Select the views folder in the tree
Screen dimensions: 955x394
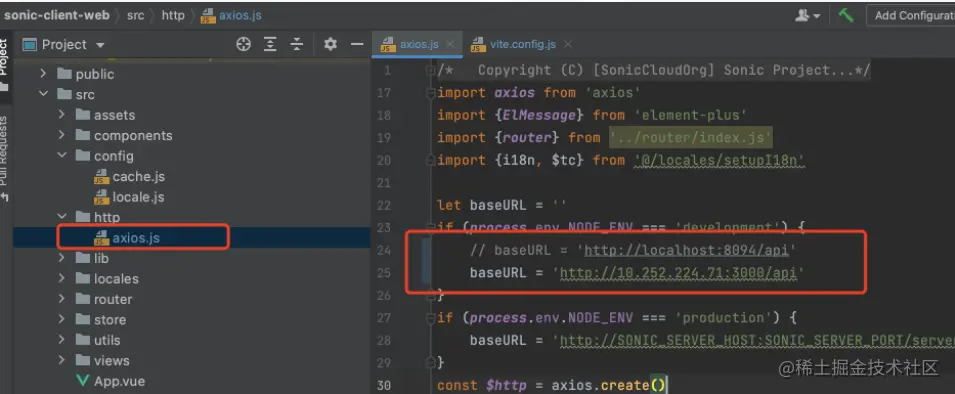tap(111, 361)
